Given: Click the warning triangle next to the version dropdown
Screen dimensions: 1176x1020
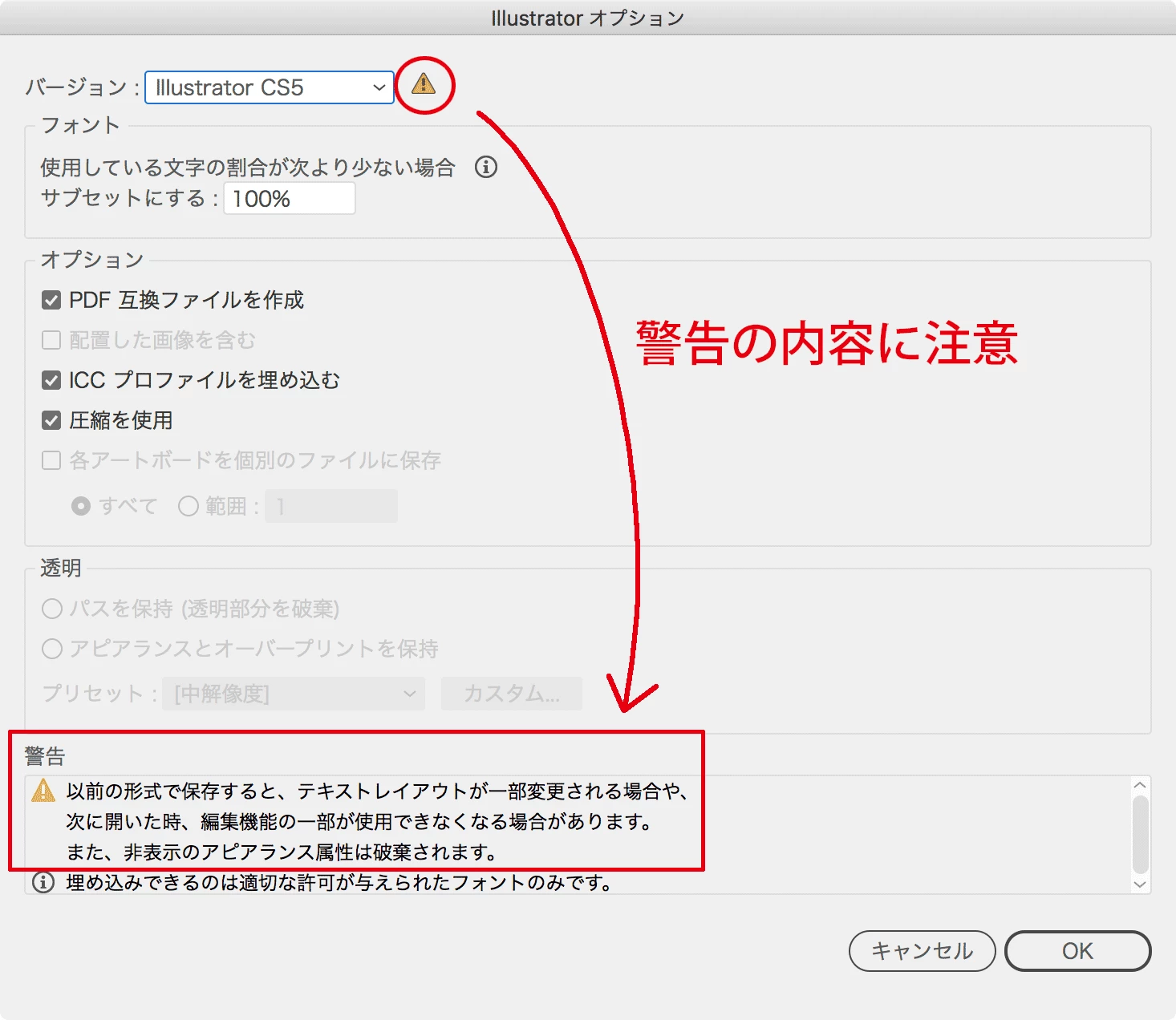Looking at the screenshot, I should coord(424,83).
